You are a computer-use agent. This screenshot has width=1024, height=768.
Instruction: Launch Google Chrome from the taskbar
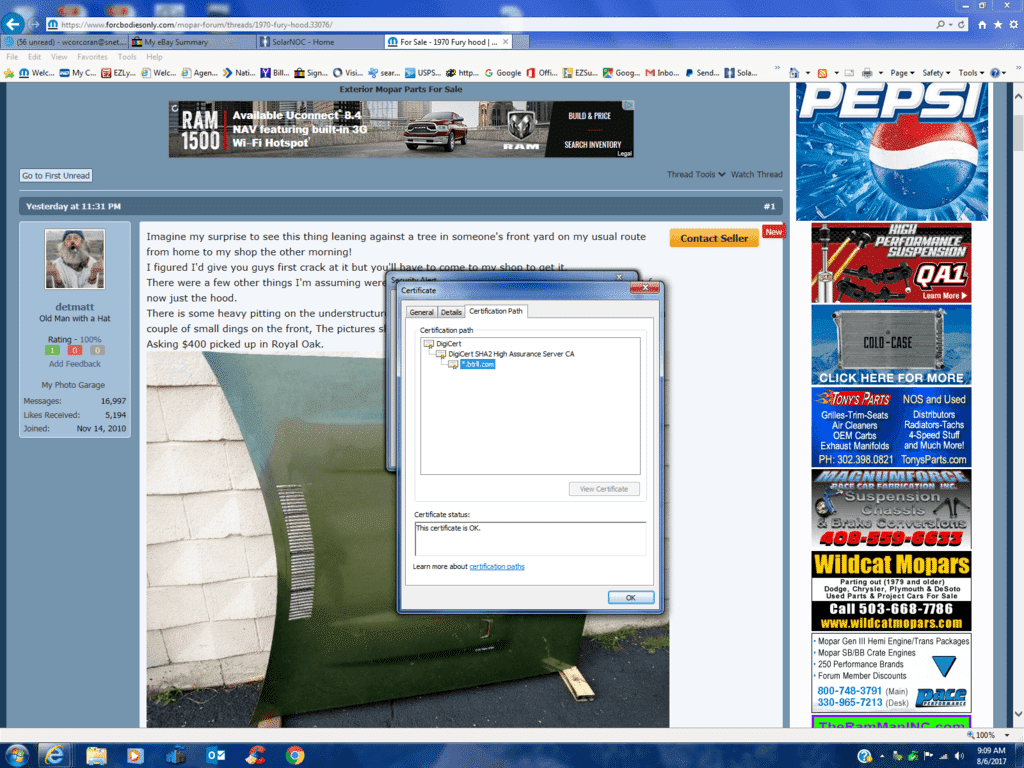click(x=294, y=754)
